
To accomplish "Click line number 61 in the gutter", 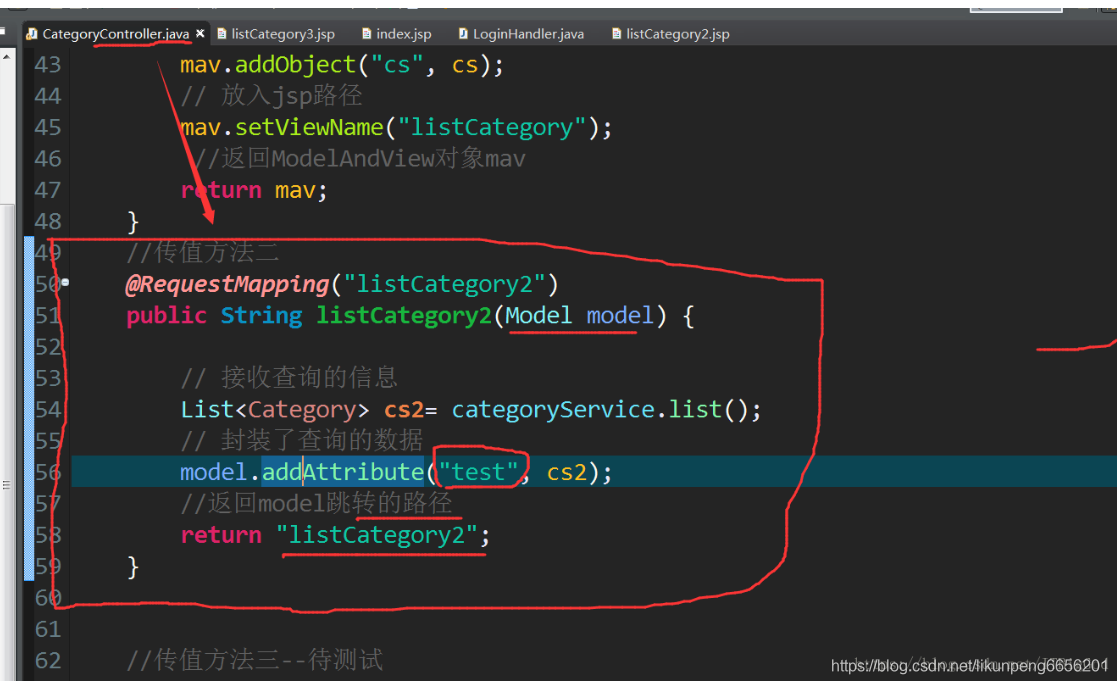I will point(48,629).
